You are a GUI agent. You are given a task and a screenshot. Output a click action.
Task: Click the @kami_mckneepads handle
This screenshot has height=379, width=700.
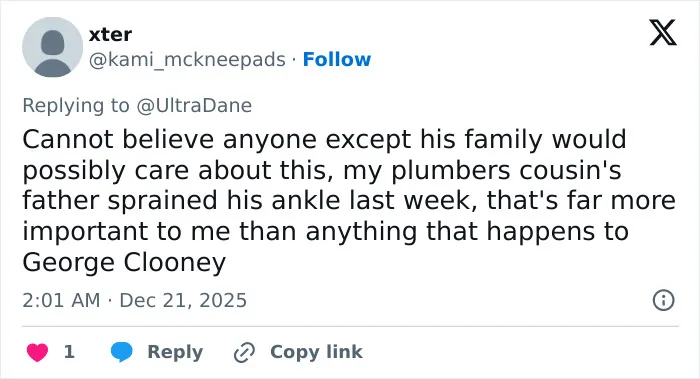pyautogui.click(x=187, y=60)
